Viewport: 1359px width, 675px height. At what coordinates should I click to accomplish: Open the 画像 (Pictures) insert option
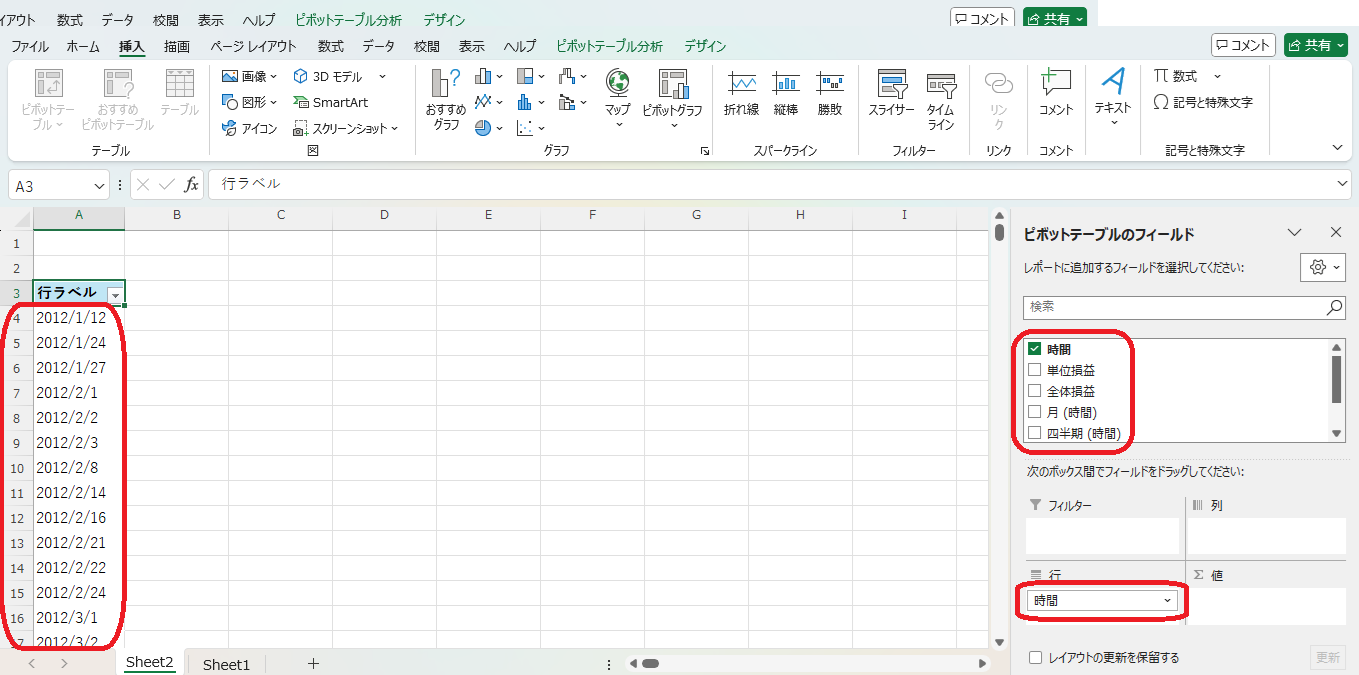tap(249, 76)
